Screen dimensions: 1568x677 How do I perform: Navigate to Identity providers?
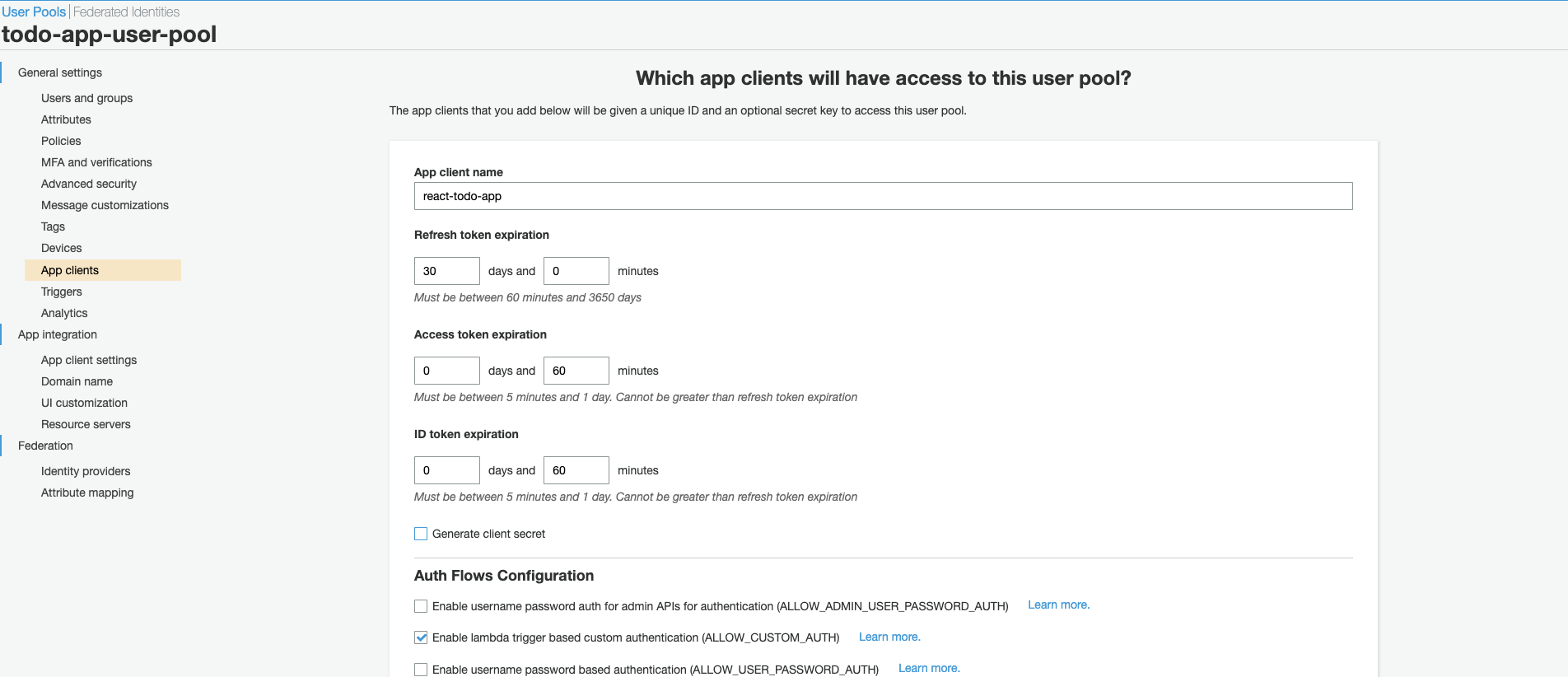pyautogui.click(x=86, y=471)
